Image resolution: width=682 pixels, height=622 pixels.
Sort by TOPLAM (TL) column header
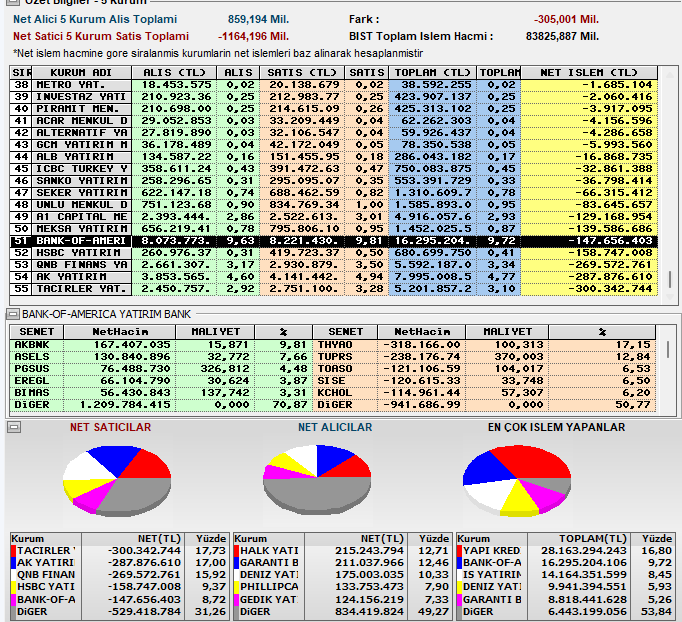(432, 72)
